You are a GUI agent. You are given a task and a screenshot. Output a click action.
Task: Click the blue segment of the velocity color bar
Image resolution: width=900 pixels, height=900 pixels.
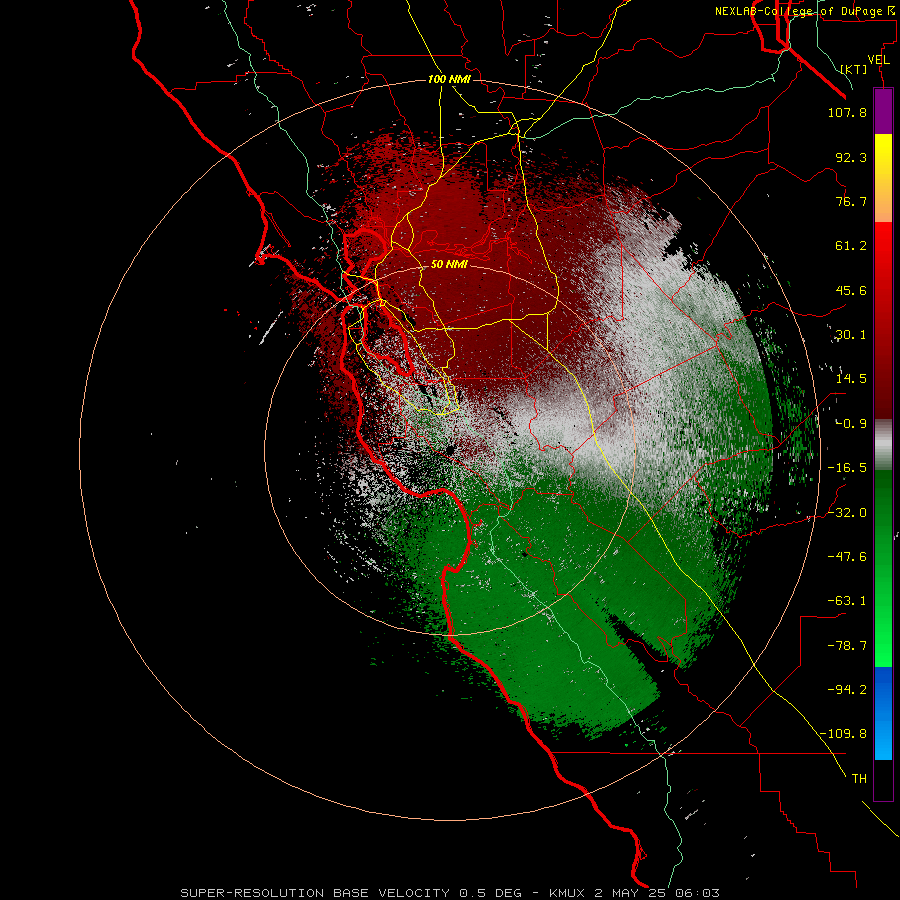(883, 713)
